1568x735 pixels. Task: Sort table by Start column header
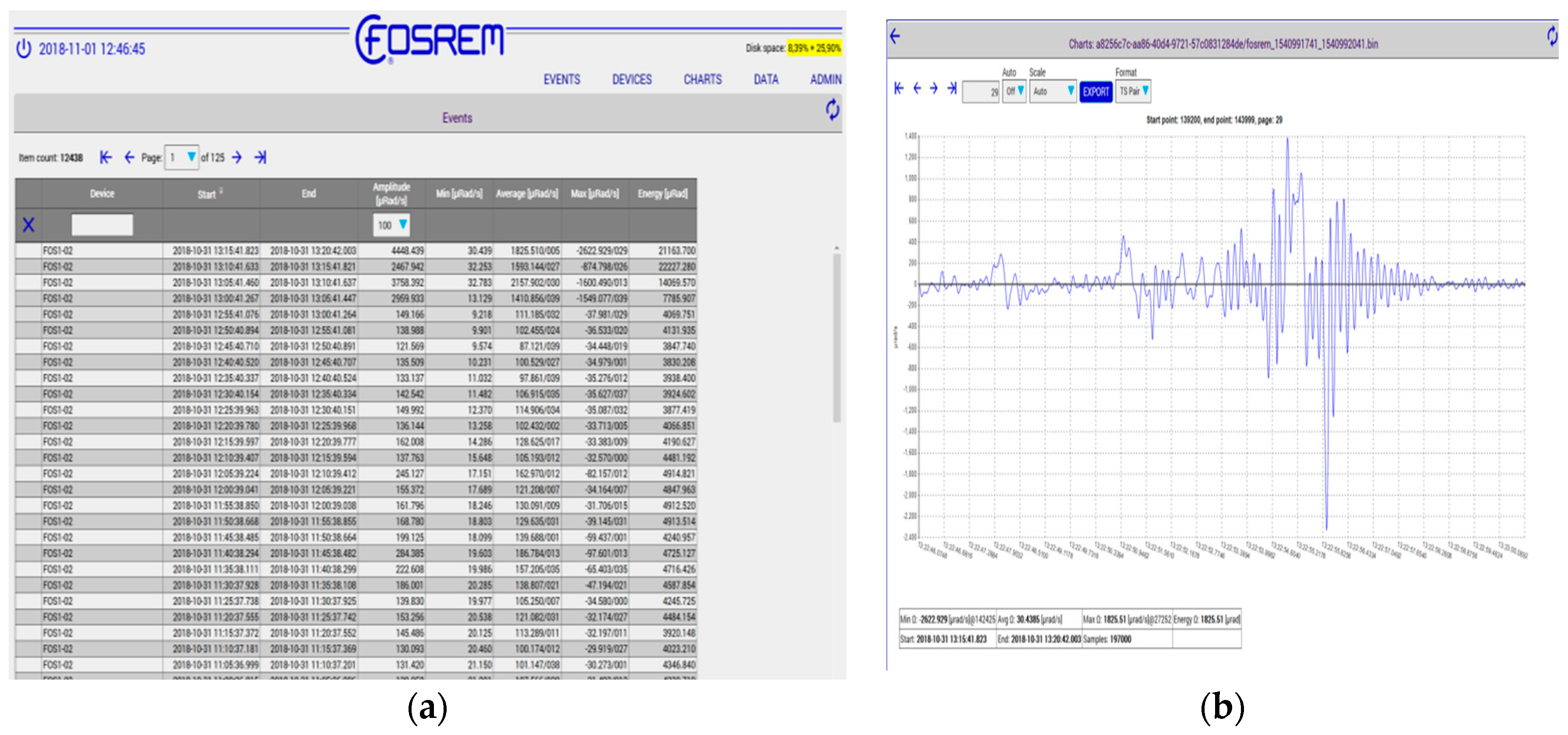click(x=207, y=194)
